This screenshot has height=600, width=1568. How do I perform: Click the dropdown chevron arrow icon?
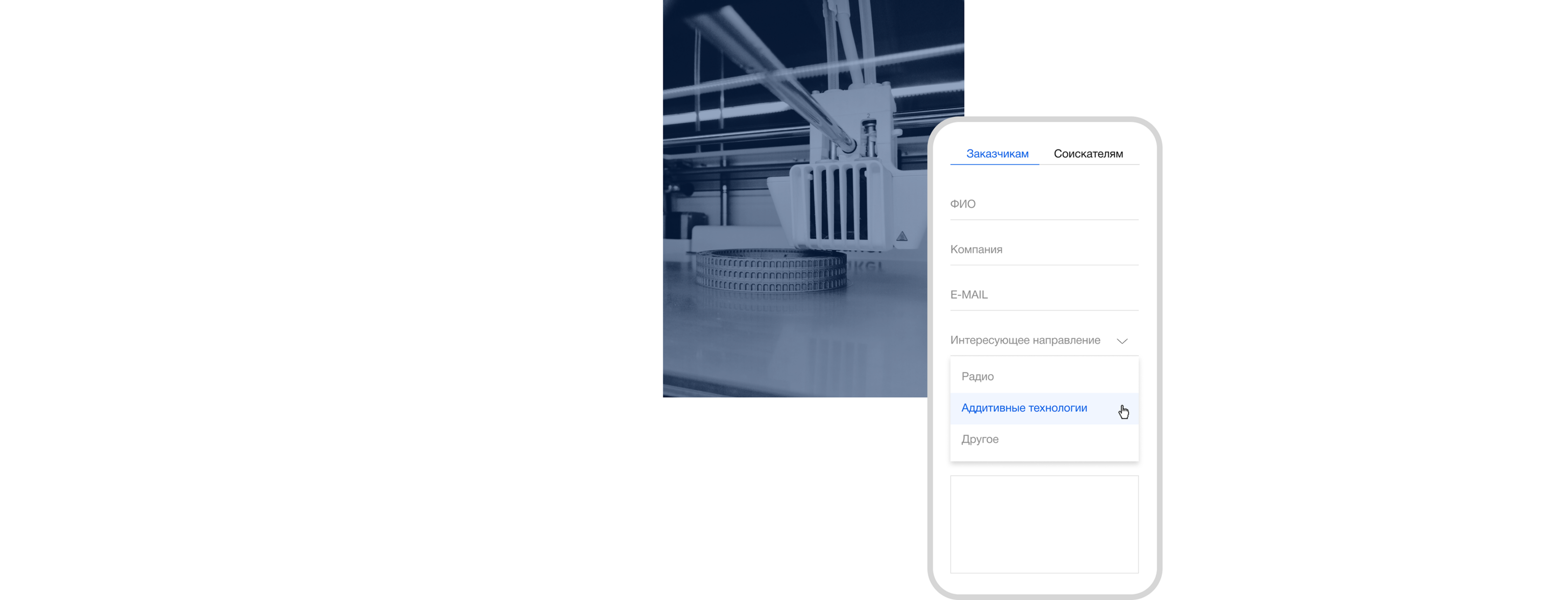click(1122, 341)
